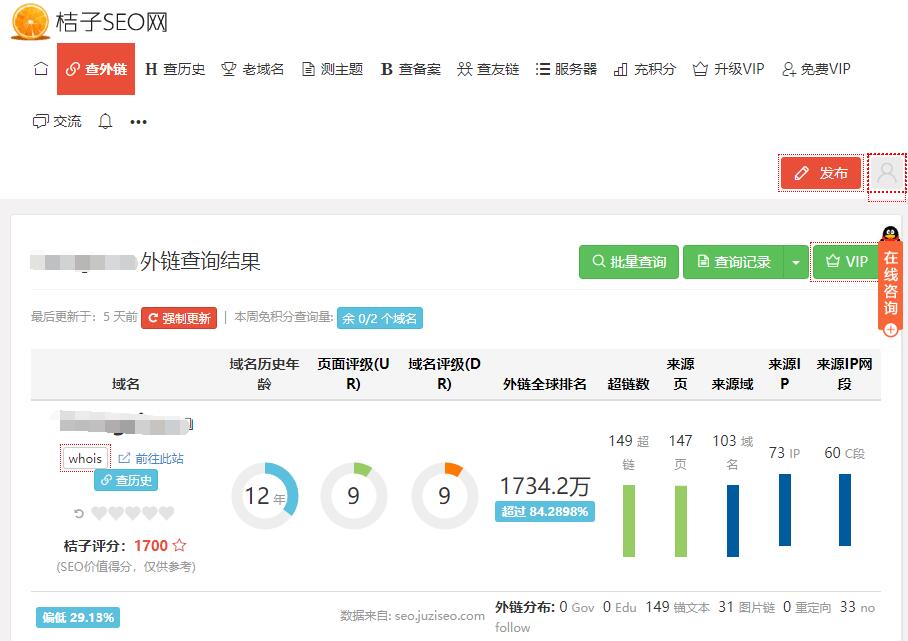Follow the 前往此站 link
The height and width of the screenshot is (641, 908).
coord(151,459)
